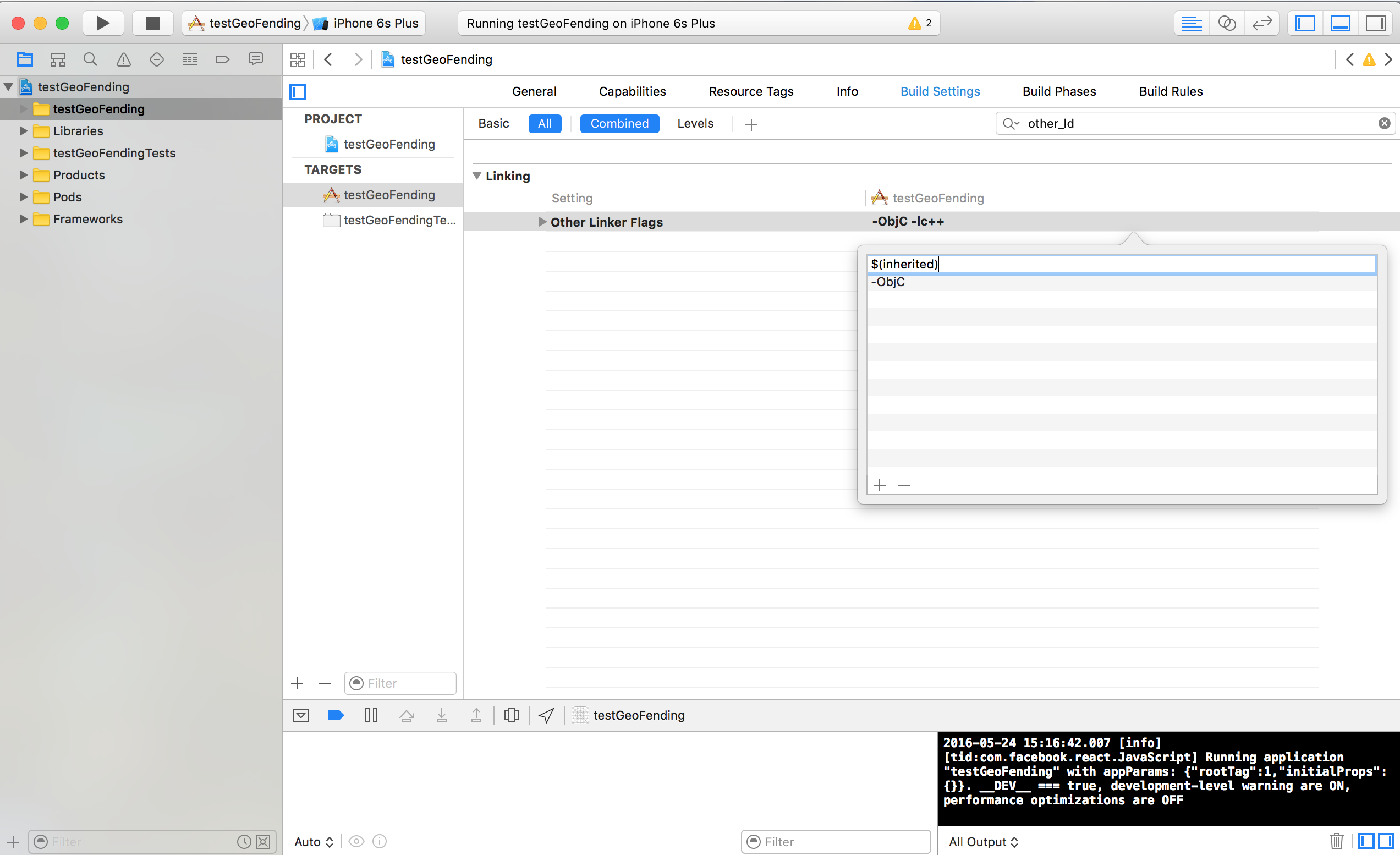
Task: Open the Capabilities tab
Action: (x=632, y=91)
